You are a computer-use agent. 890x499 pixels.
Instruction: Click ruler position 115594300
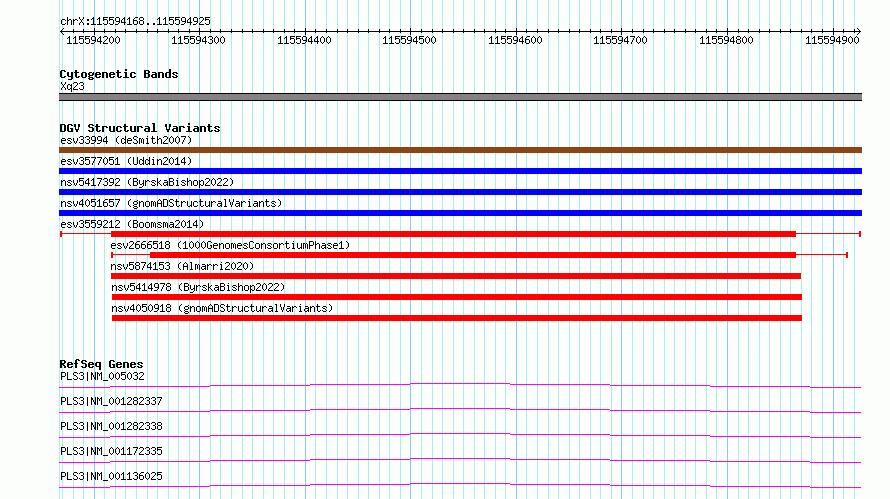pos(198,40)
